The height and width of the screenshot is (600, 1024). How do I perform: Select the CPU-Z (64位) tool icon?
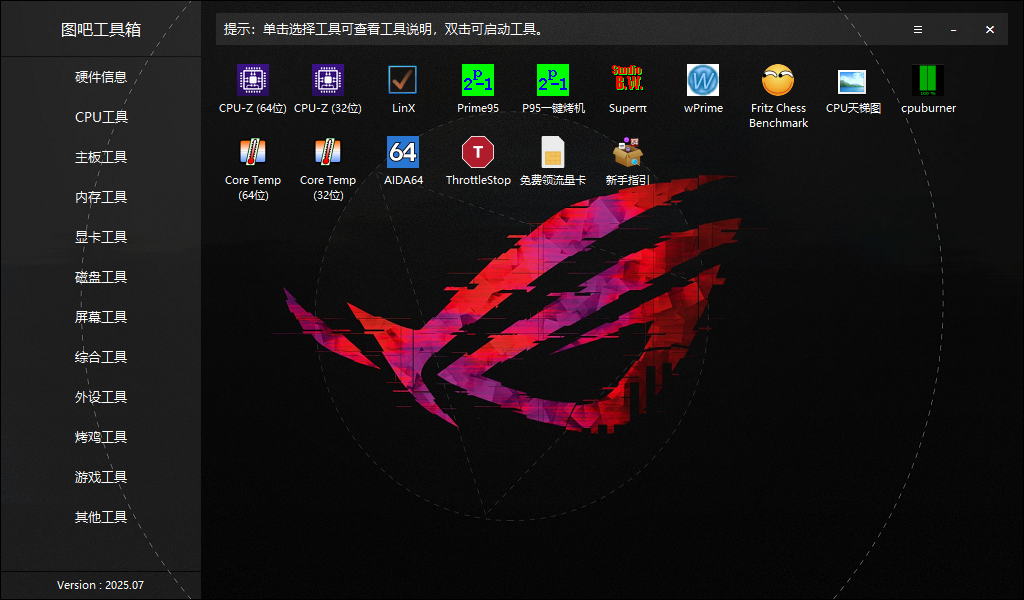point(253,80)
